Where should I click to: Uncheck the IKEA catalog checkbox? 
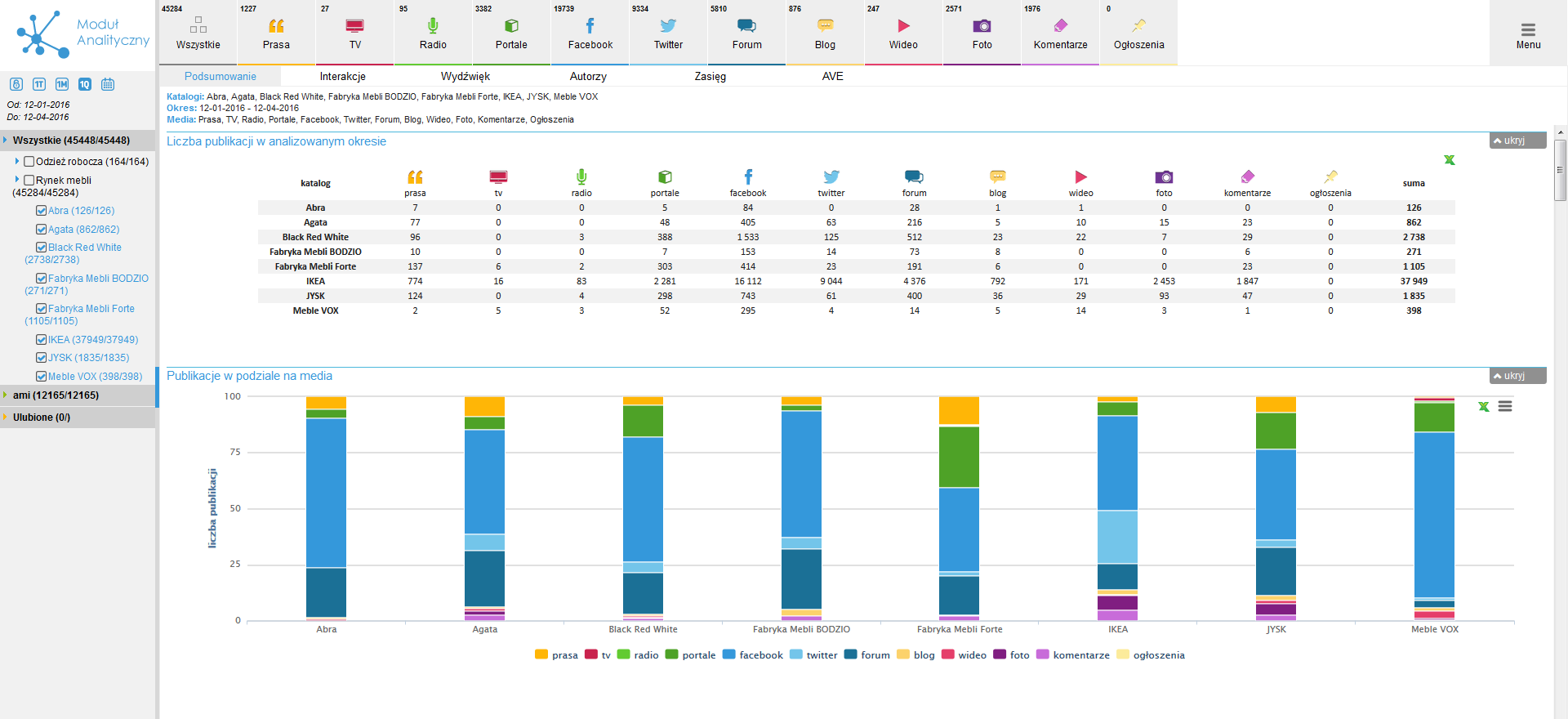[x=41, y=340]
